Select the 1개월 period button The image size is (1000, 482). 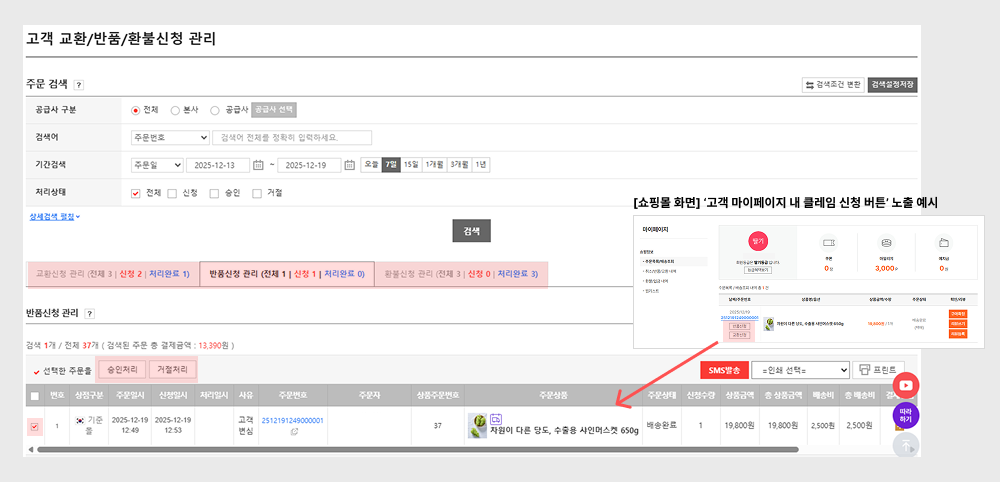point(434,165)
